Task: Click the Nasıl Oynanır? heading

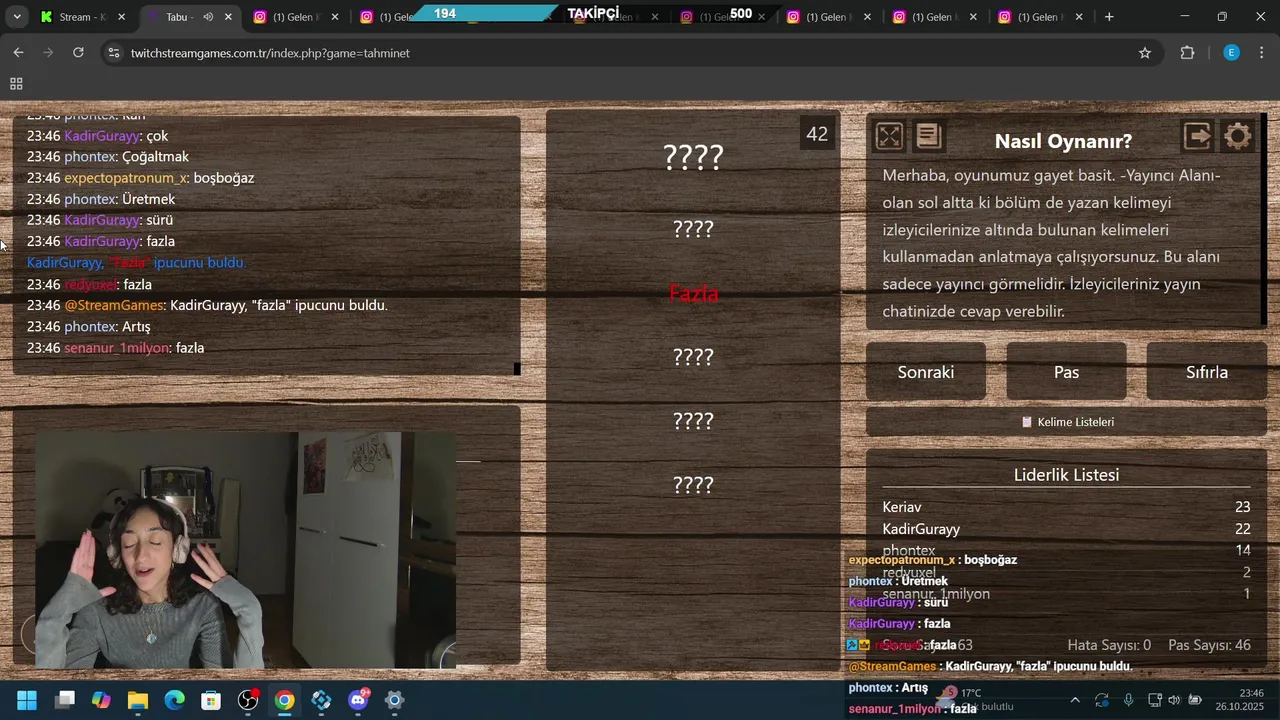Action: pyautogui.click(x=1063, y=141)
